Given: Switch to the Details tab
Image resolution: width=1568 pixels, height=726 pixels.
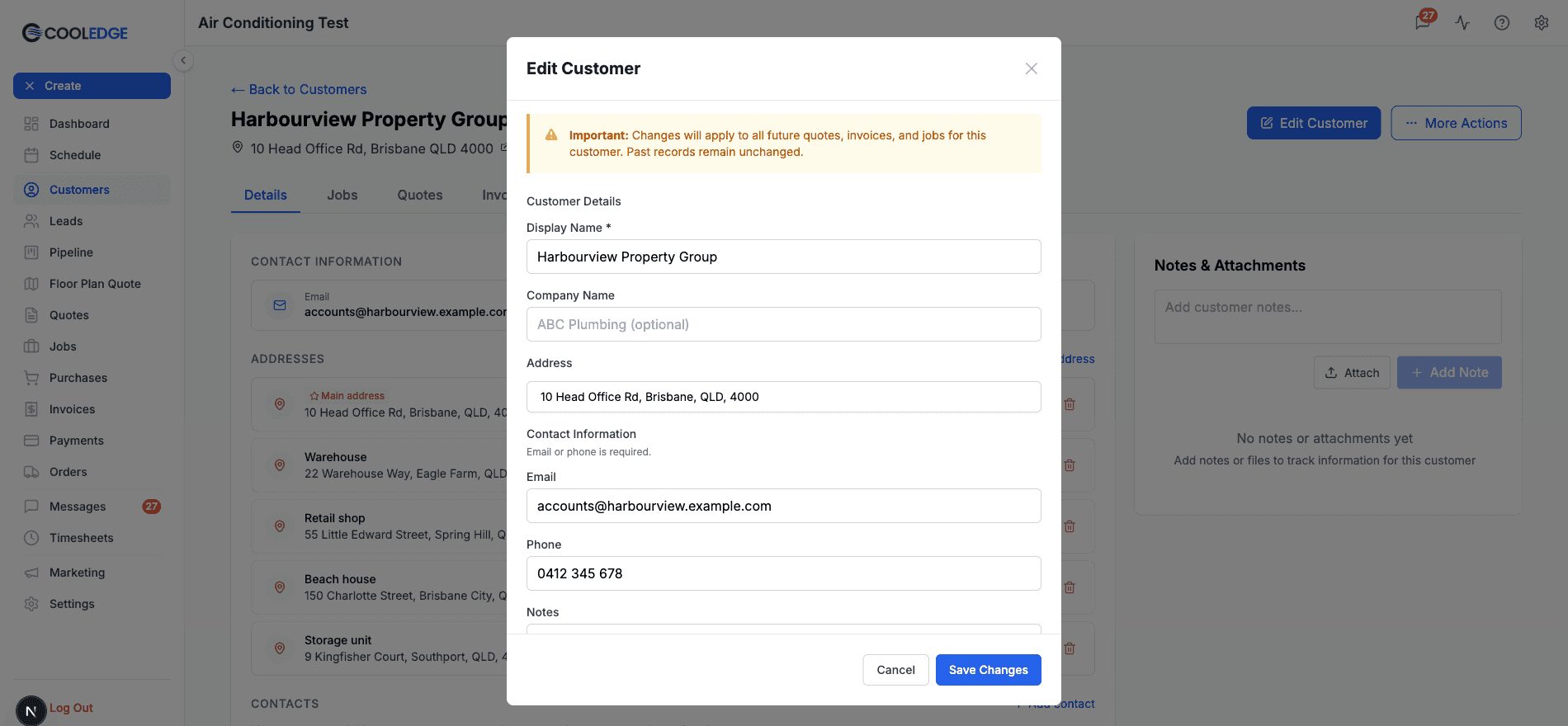Looking at the screenshot, I should click(266, 195).
